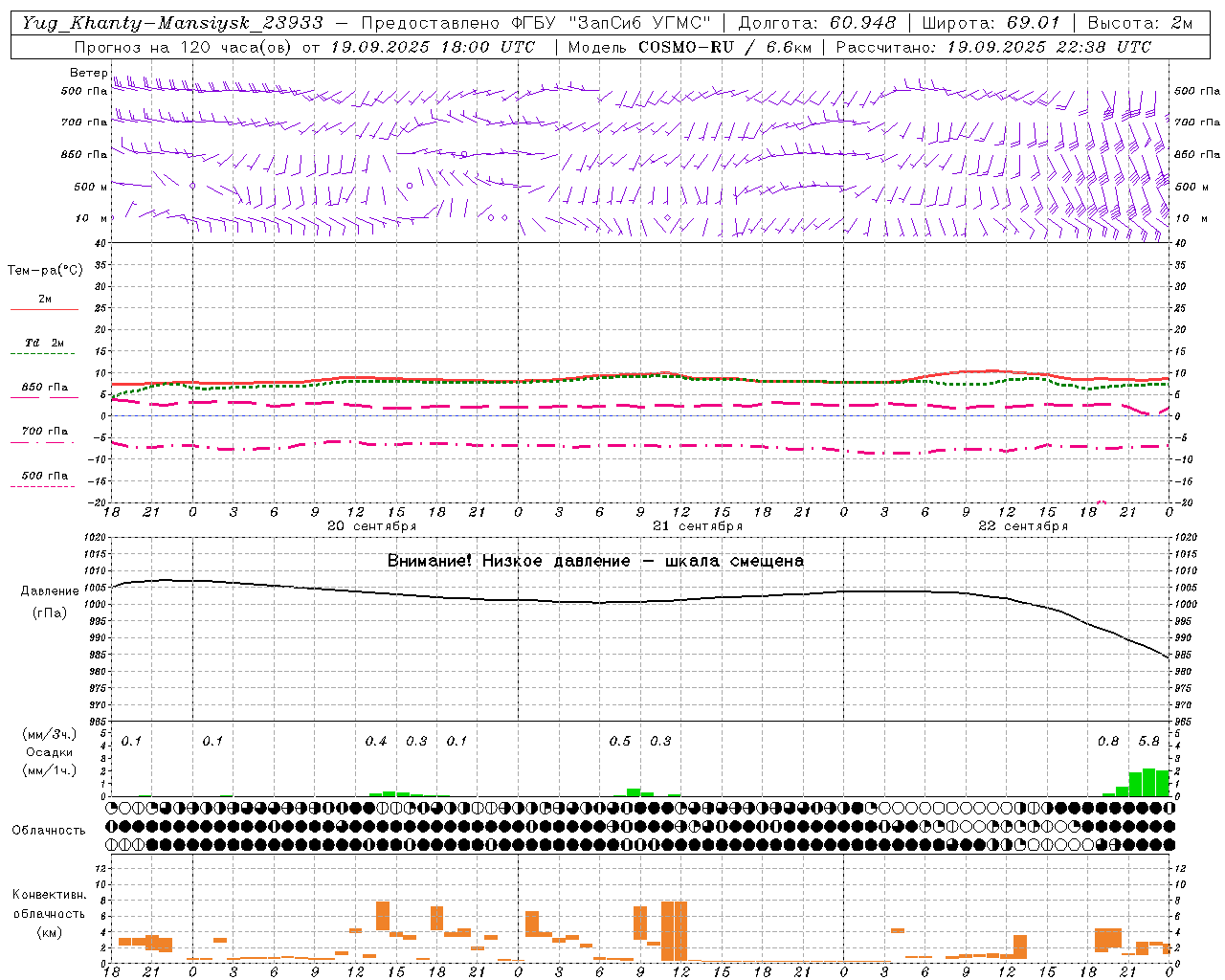The image size is (1225, 980).
Task: Click the Td 2м dew point legend entry
Action: pyautogui.click(x=44, y=343)
